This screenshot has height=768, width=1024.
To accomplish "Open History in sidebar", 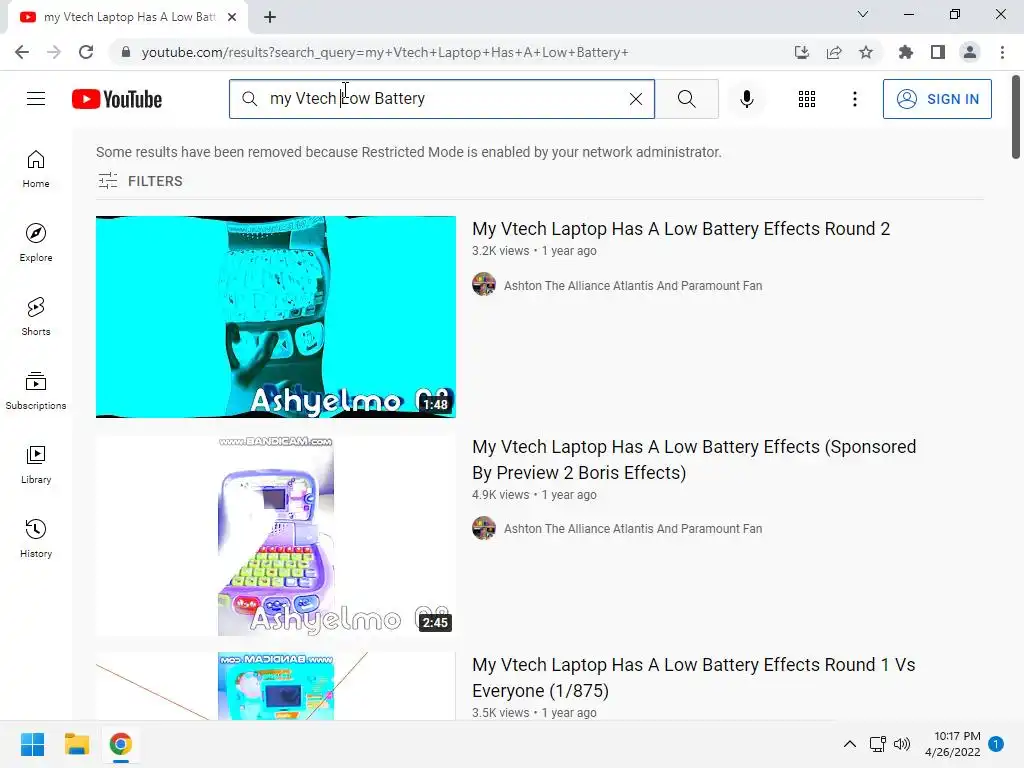I will 36,538.
